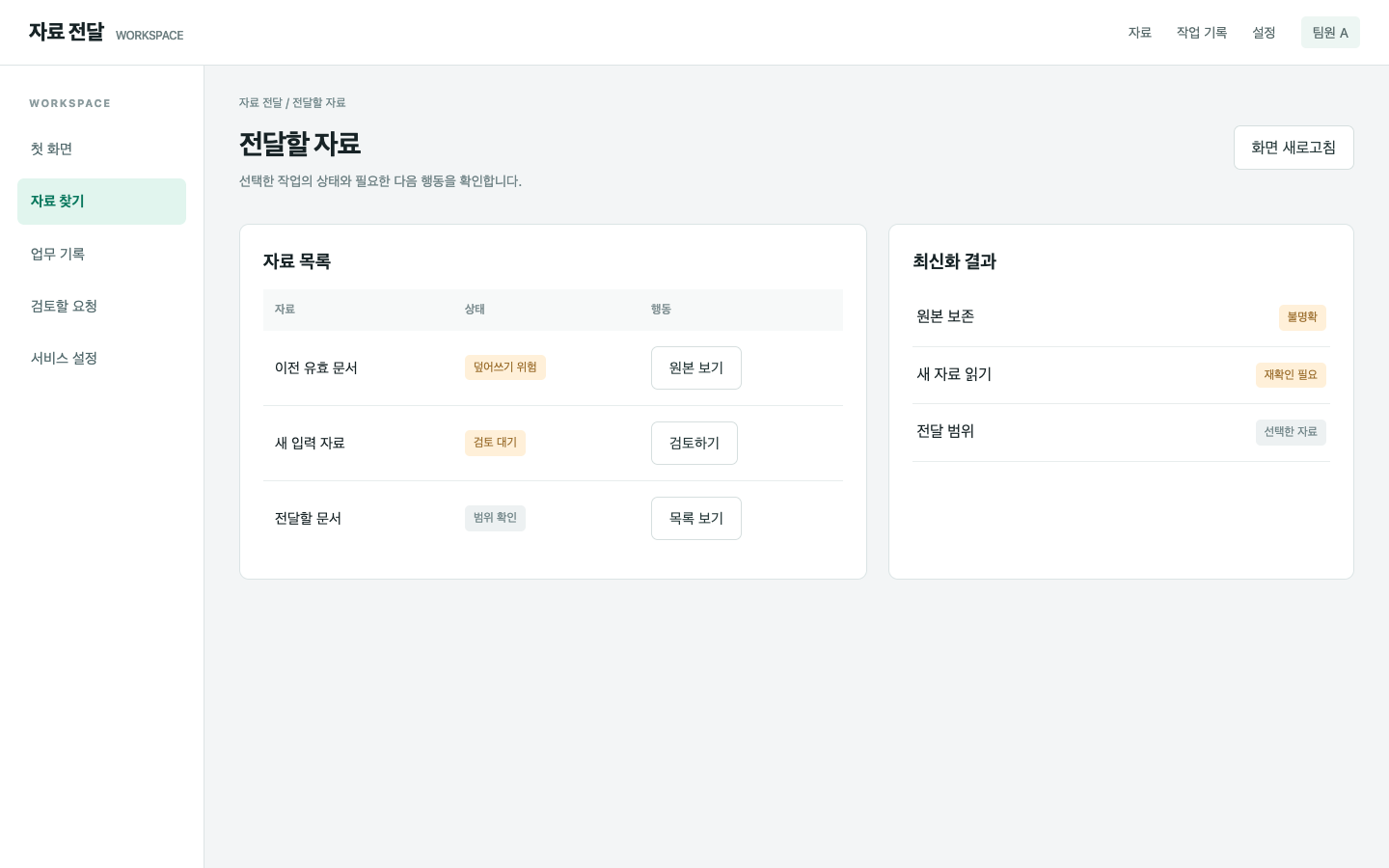Viewport: 1389px width, 868px height.
Task: Open 목록 보기 for 전달할 문서
Action: pos(696,518)
